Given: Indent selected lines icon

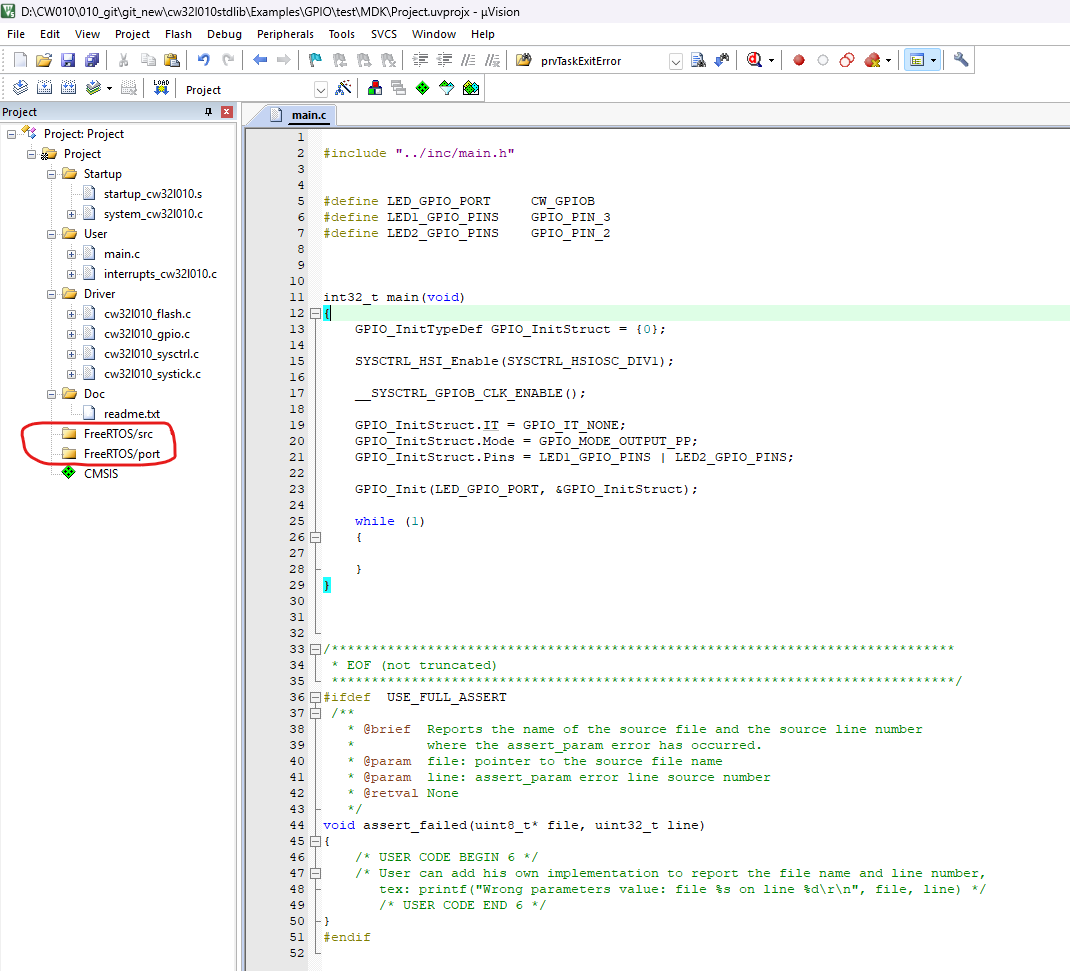Looking at the screenshot, I should (x=420, y=60).
